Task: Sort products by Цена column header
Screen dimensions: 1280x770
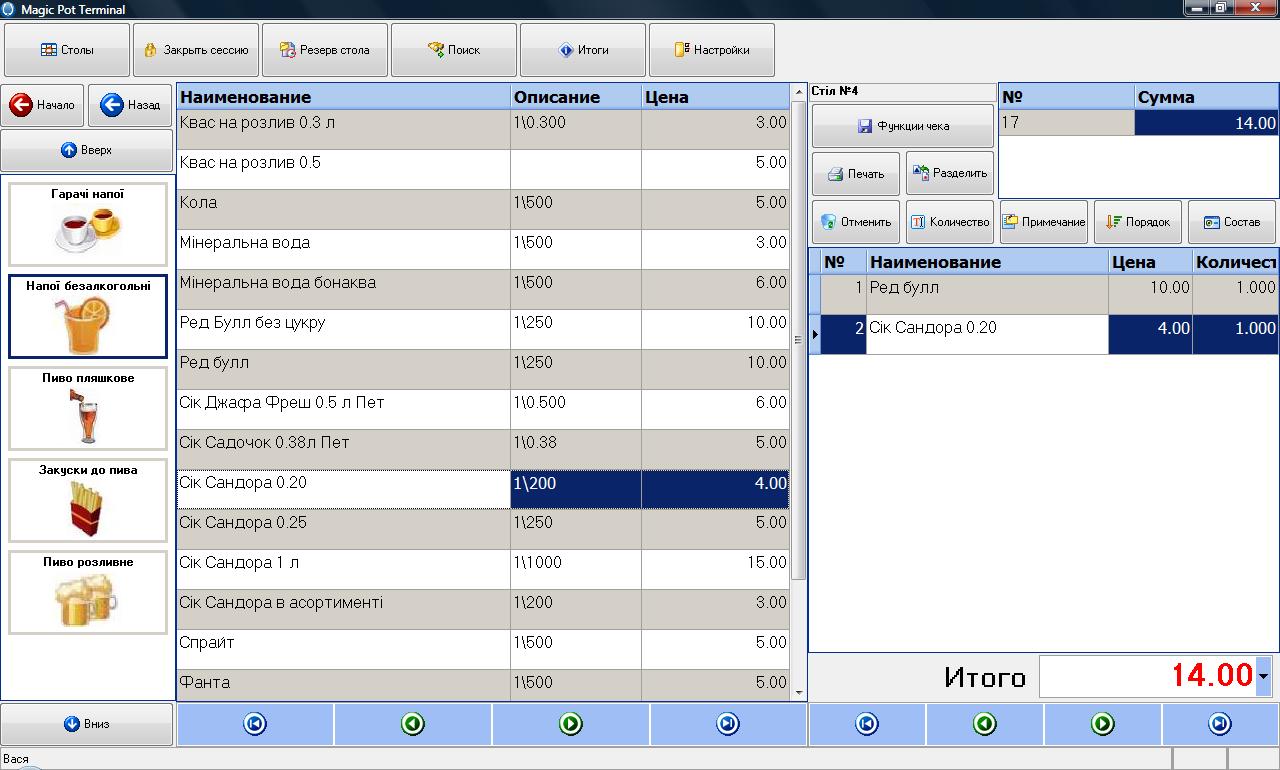Action: pos(715,97)
